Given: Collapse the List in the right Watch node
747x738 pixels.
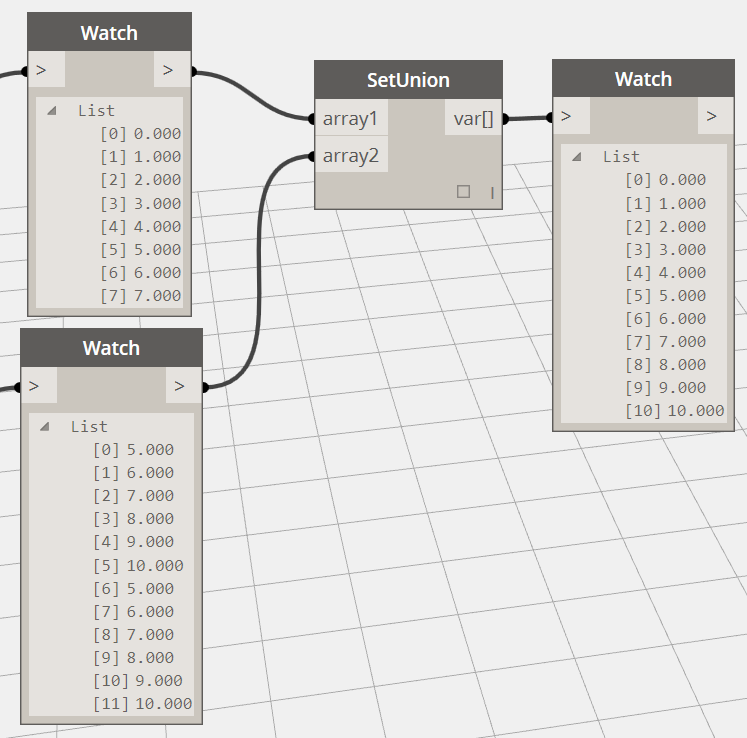Looking at the screenshot, I should click(x=576, y=156).
